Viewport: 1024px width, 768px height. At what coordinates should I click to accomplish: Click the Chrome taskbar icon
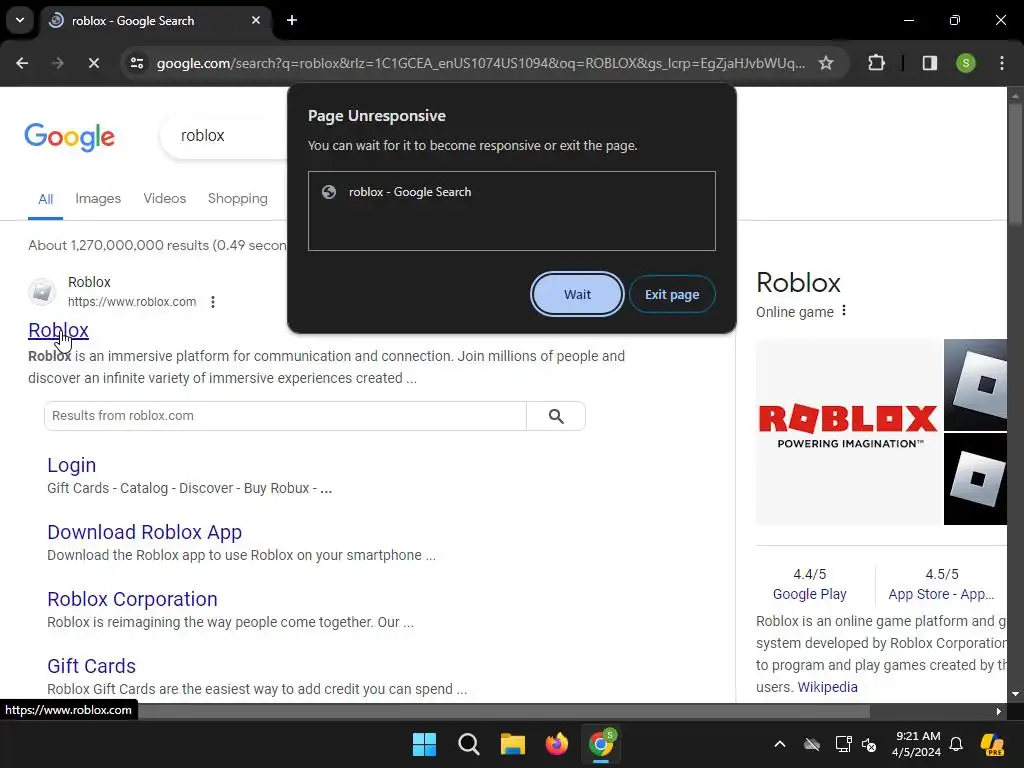(601, 744)
